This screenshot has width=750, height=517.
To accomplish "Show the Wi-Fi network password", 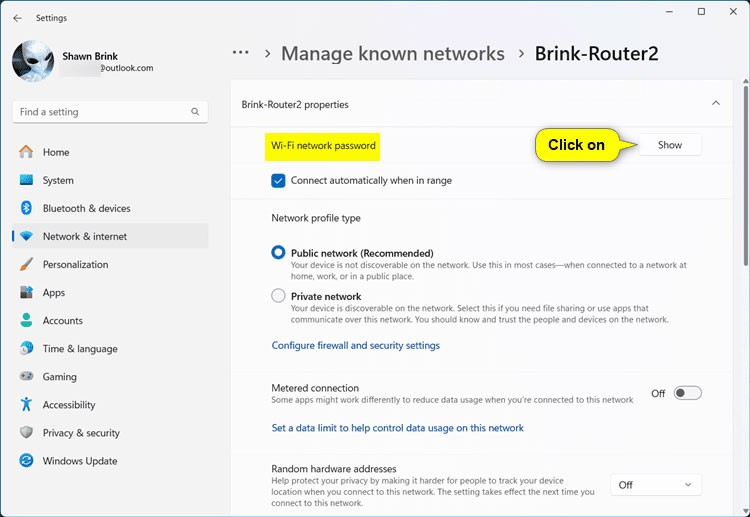I will point(669,145).
